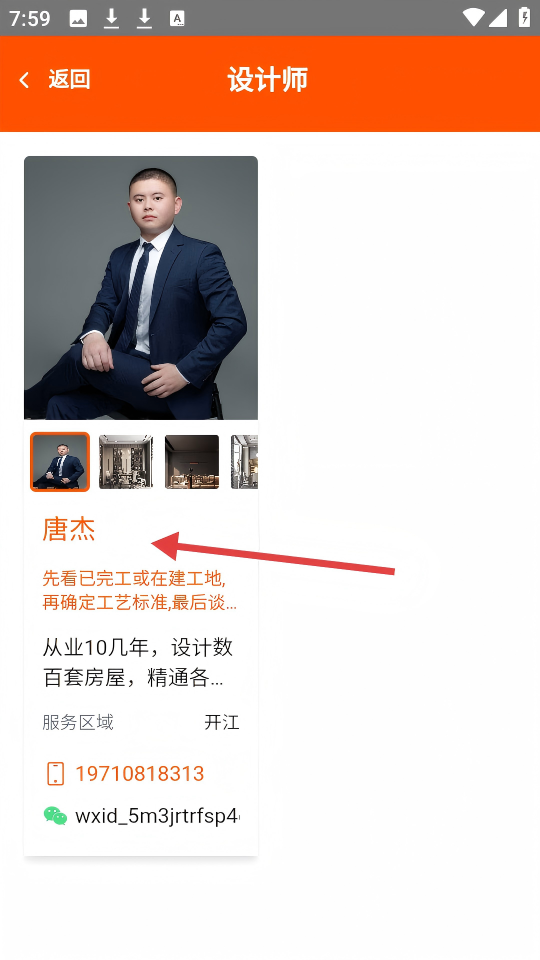This screenshot has height=960, width=540.
Task: Select the third dark interior thumbnail
Action: click(192, 462)
